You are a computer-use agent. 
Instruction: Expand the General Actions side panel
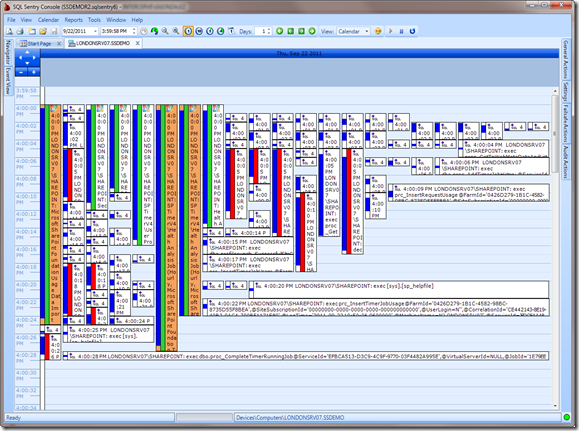coord(565,59)
